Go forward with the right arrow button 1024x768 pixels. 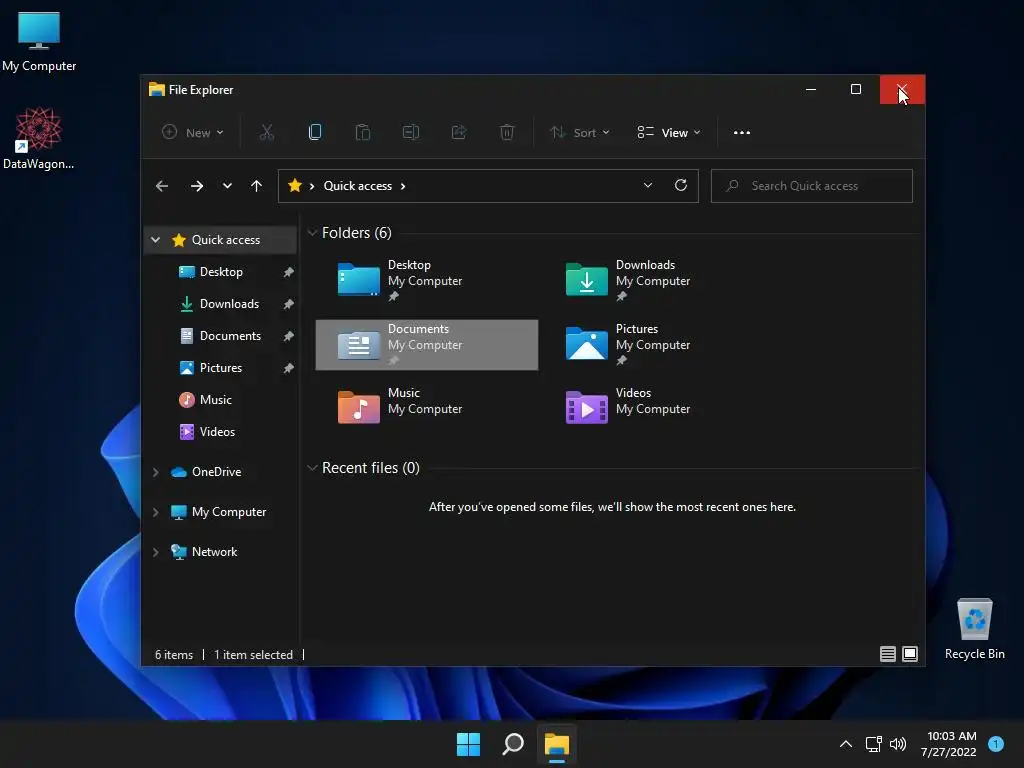coord(197,186)
